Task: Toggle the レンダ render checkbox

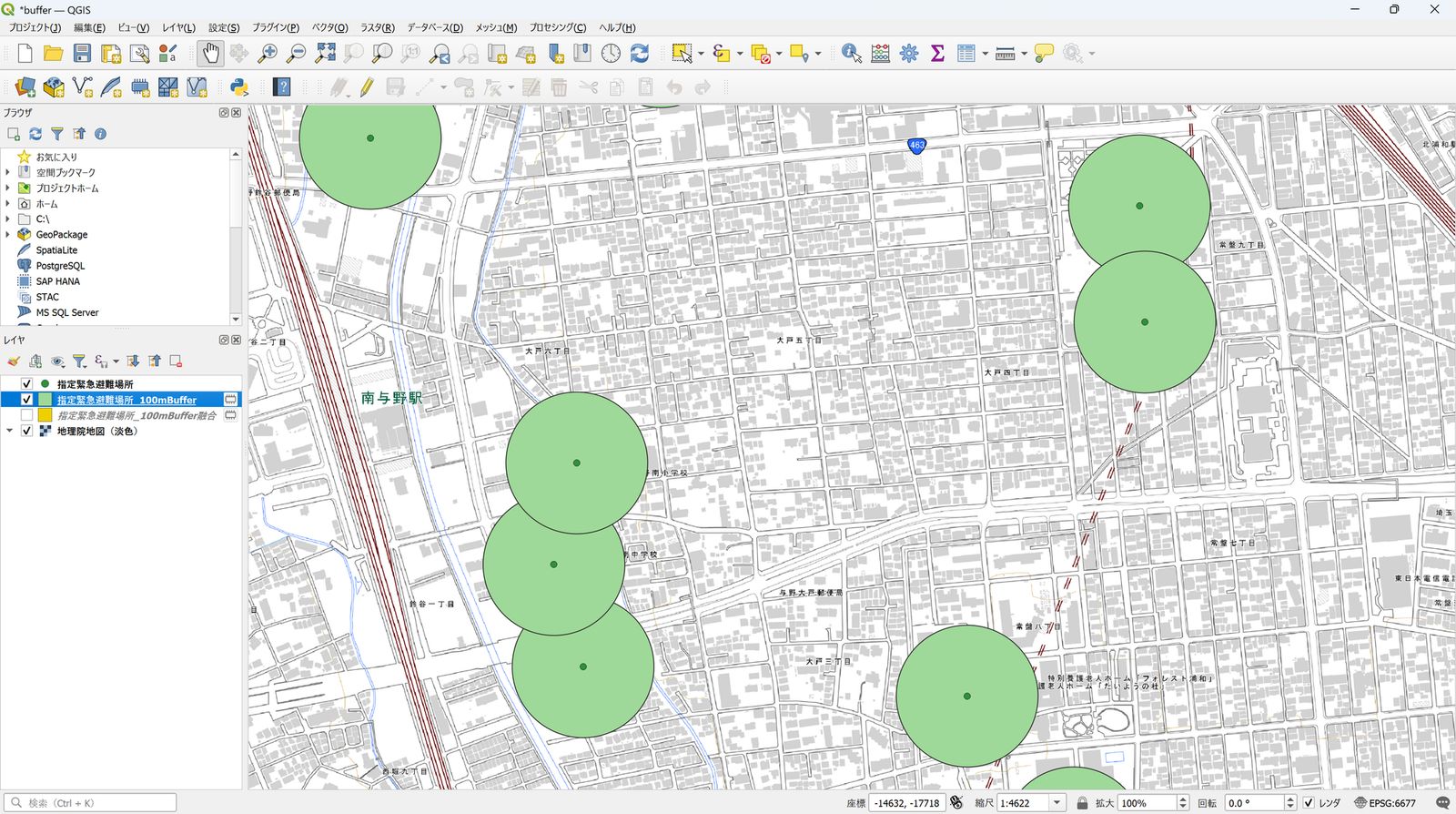Action: pos(1309,803)
